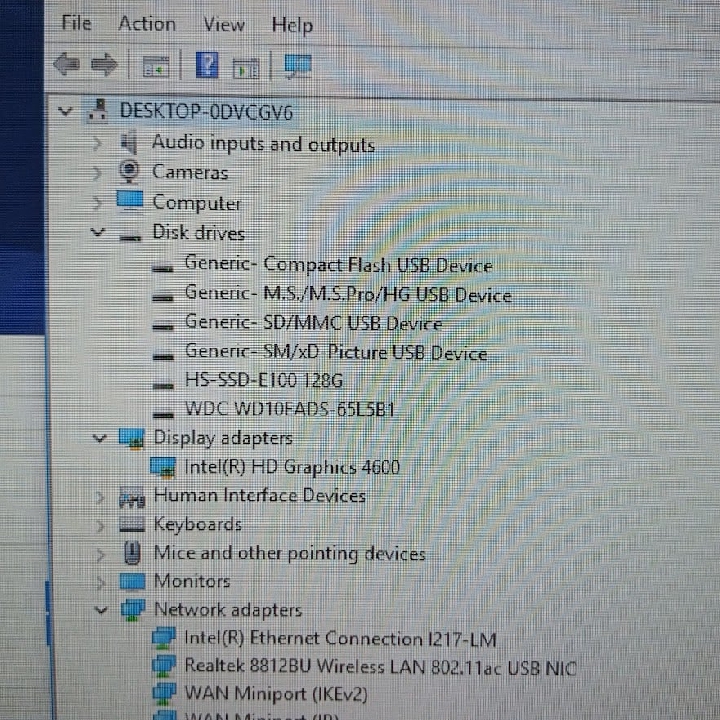Select the WDC WD10EADS-65L5B1 entry
Viewport: 720px width, 720px height.
(x=290, y=409)
